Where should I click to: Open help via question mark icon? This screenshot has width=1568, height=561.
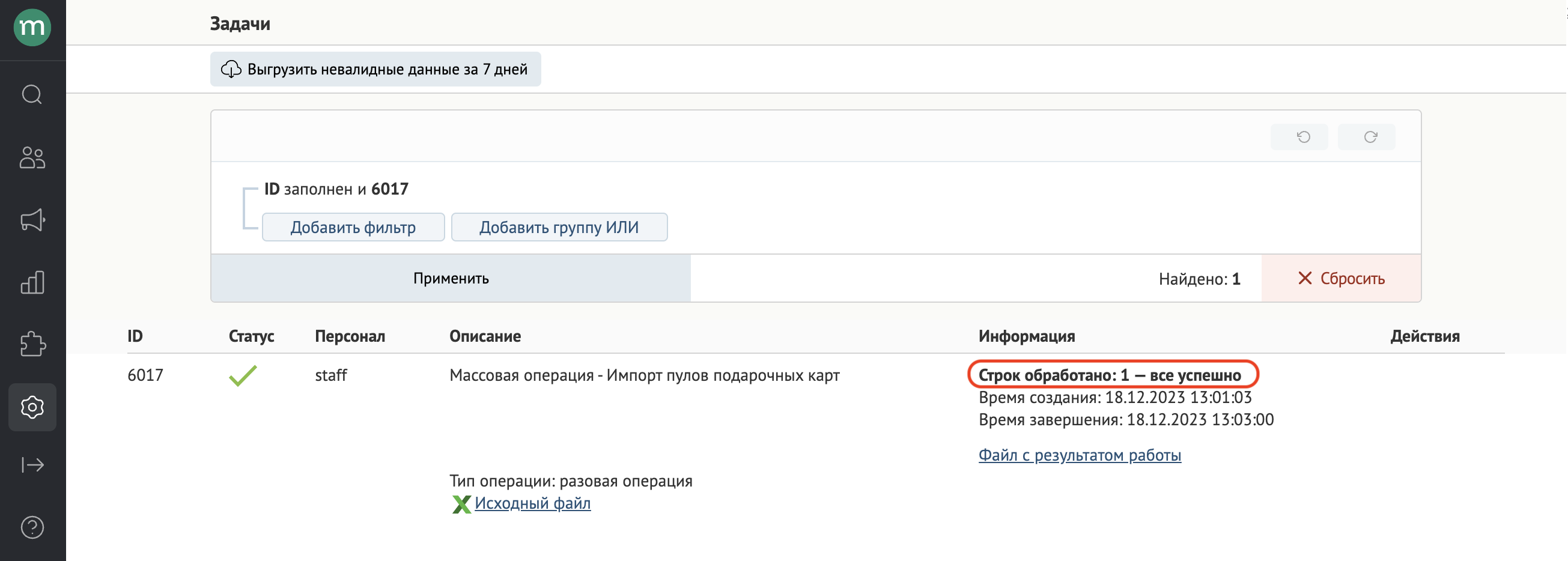pos(32,527)
